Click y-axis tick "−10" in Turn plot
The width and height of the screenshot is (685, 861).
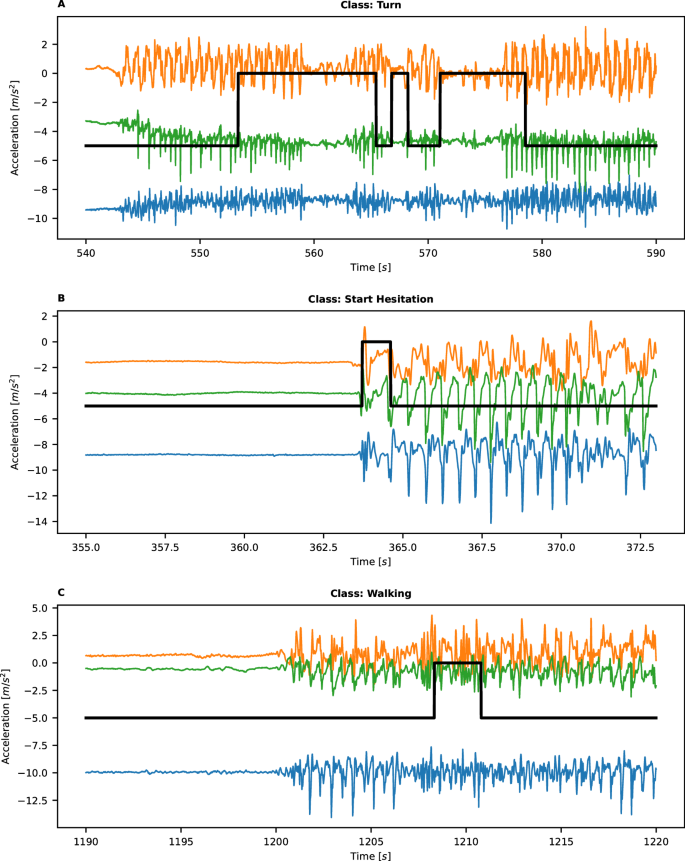pyautogui.click(x=38, y=219)
